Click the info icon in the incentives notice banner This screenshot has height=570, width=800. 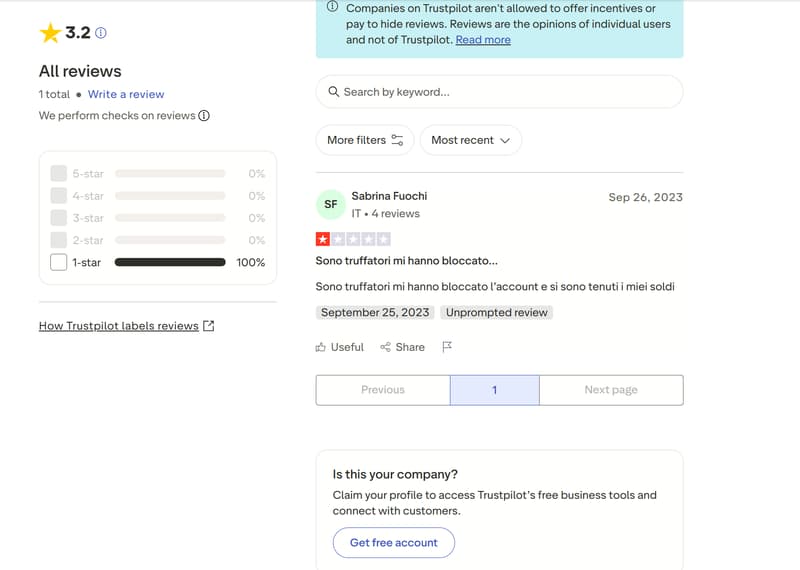click(x=332, y=7)
